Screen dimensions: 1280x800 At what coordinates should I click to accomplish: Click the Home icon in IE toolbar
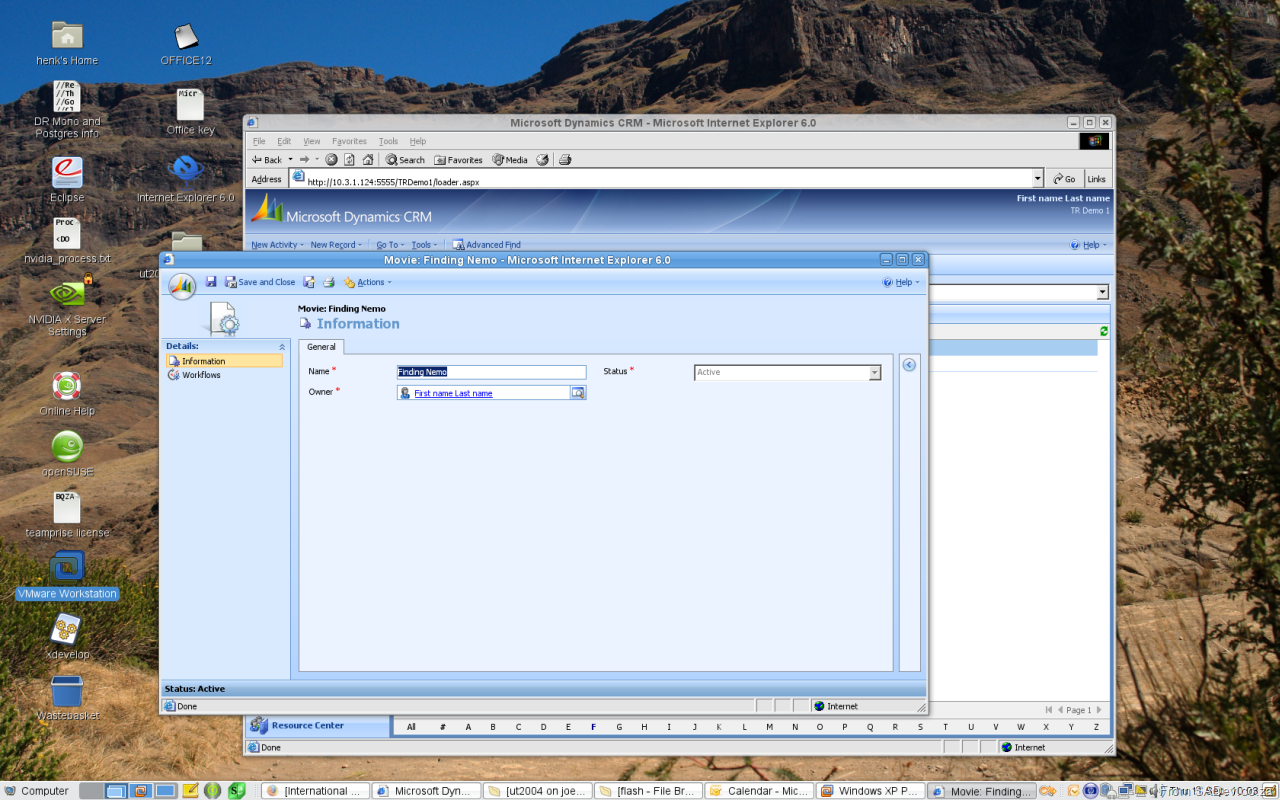[368, 160]
